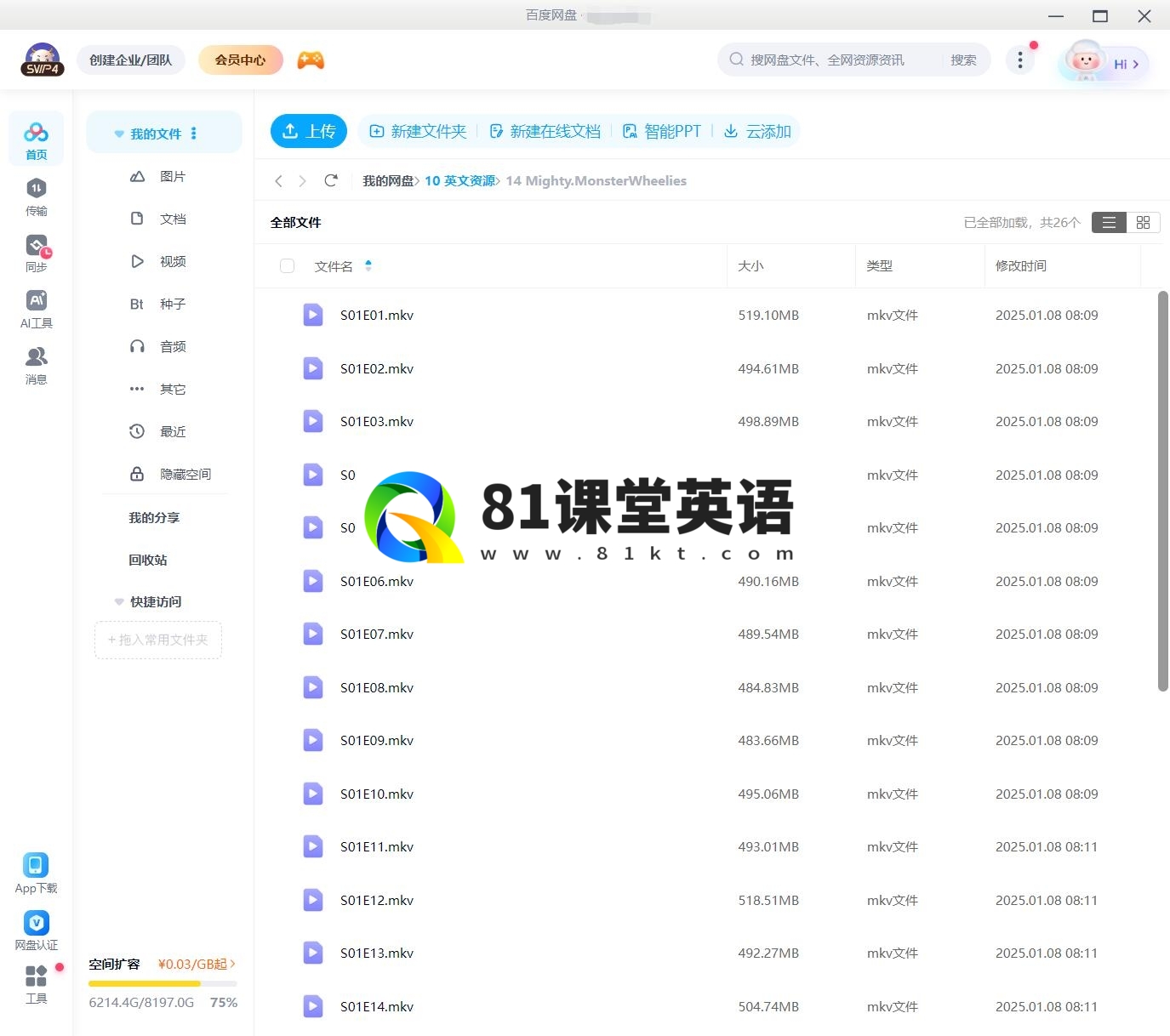This screenshot has width=1170, height=1036.
Task: Open the three-dot more menu in header
Action: [x=1020, y=60]
